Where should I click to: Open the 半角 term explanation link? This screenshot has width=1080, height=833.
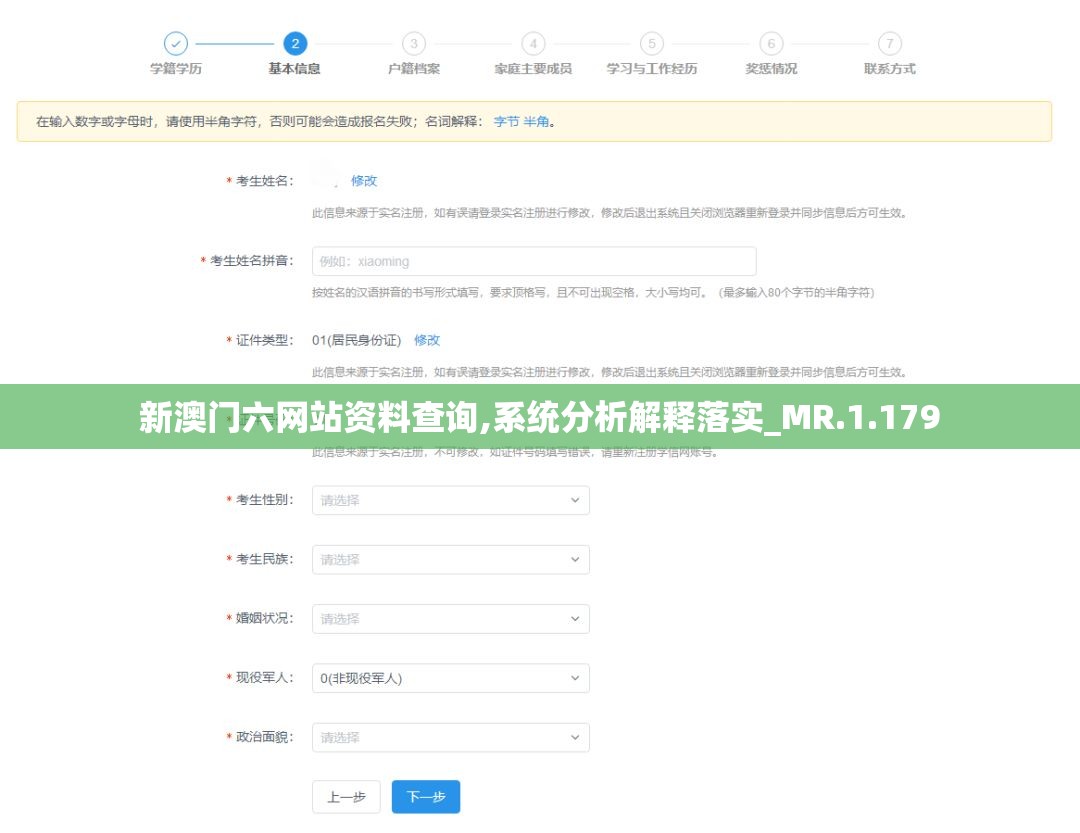(536, 122)
